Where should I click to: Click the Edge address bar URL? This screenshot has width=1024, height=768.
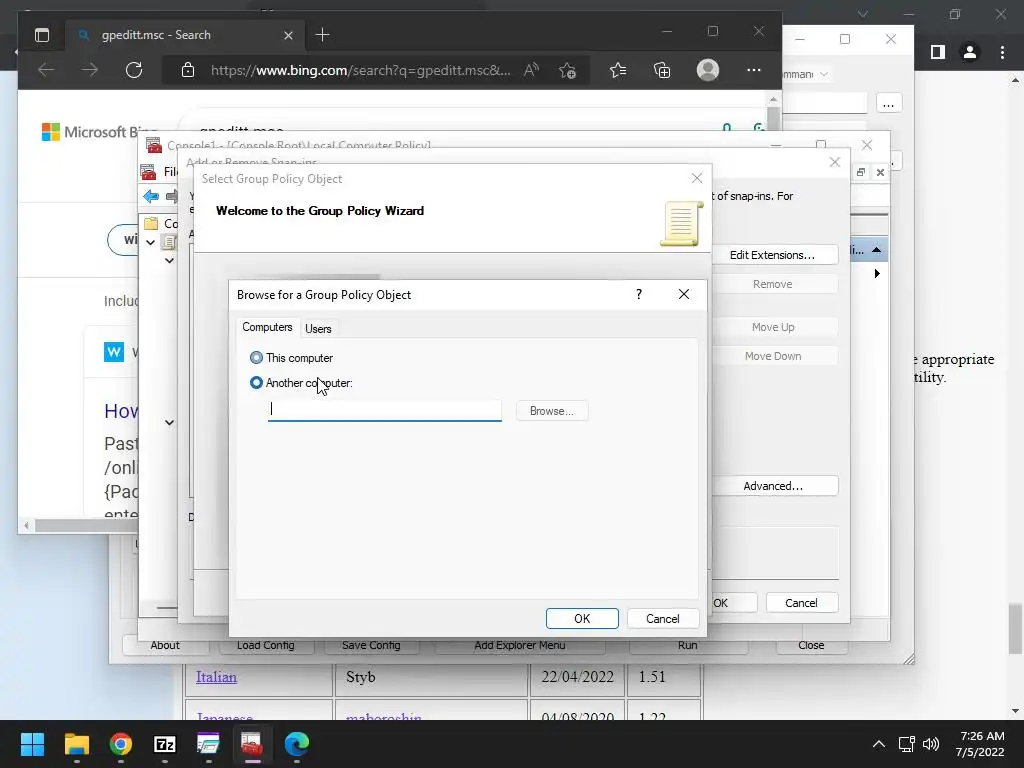(x=360, y=70)
